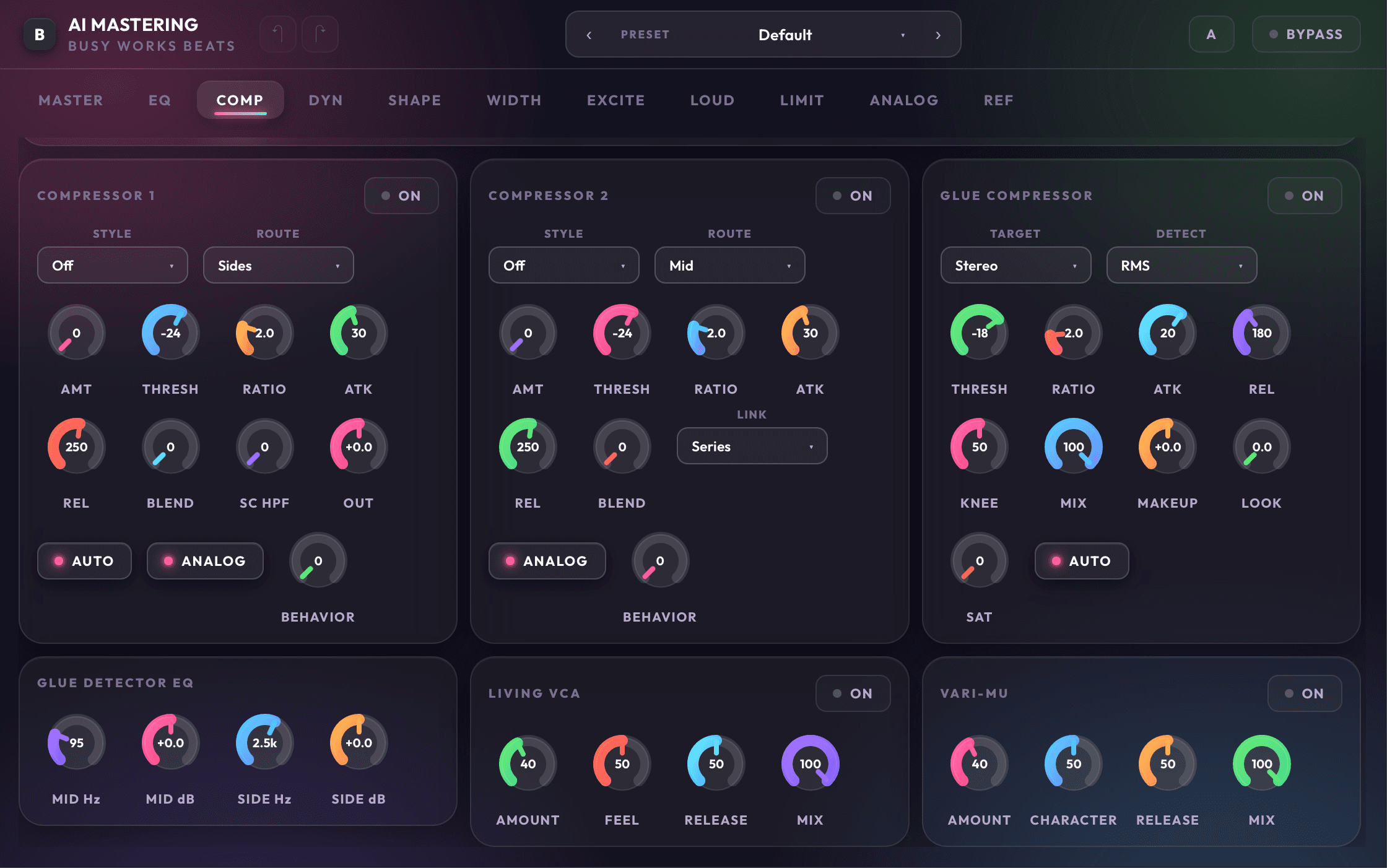The height and width of the screenshot is (868, 1387).
Task: Click Vari-Mu CHARACTER knob
Action: point(1073,763)
